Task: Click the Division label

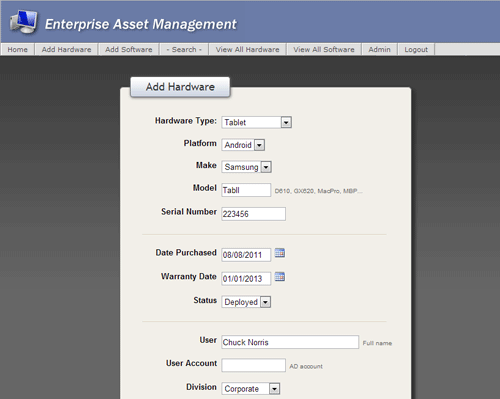Action: pos(201,387)
